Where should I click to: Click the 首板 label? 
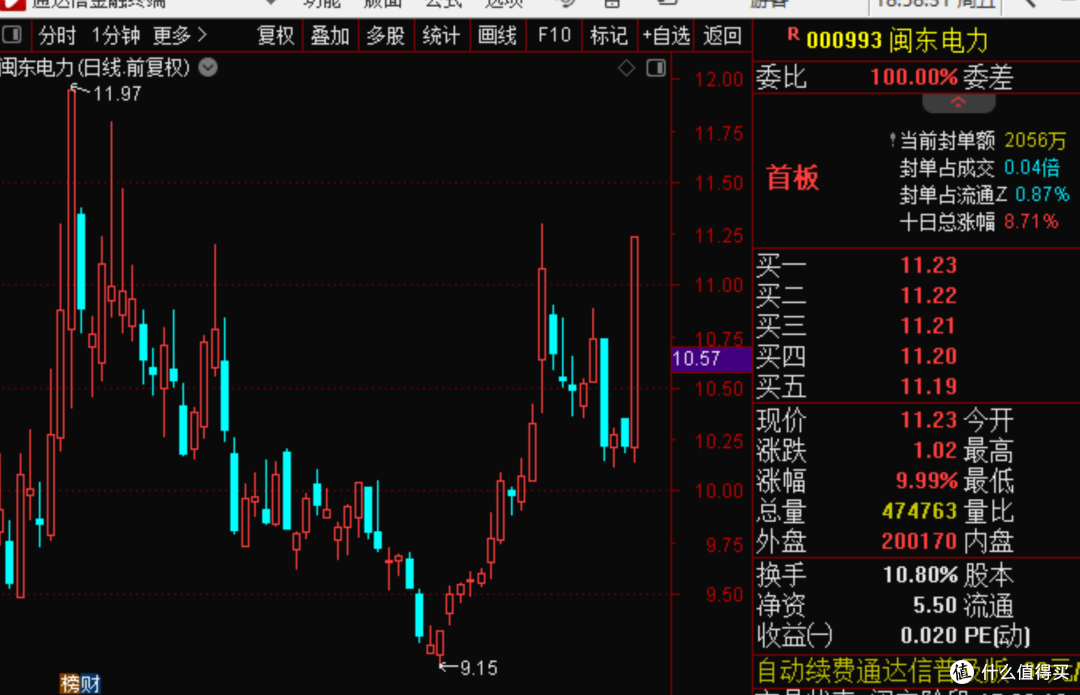coord(793,178)
